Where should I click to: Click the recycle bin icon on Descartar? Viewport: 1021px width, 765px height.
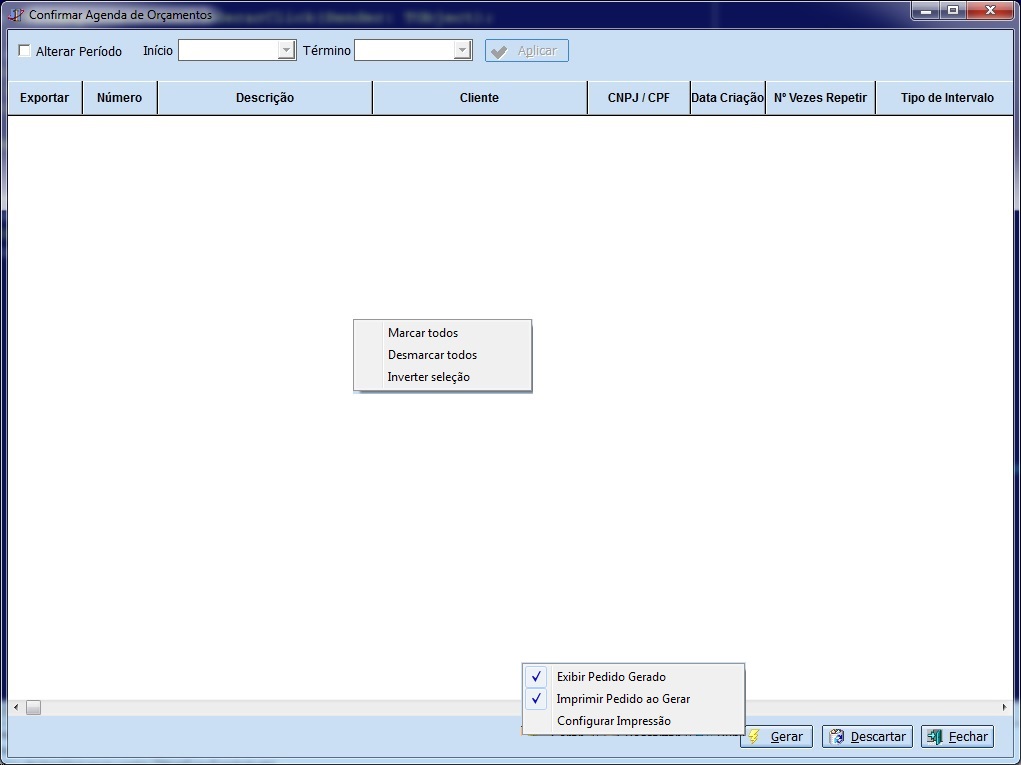point(836,737)
